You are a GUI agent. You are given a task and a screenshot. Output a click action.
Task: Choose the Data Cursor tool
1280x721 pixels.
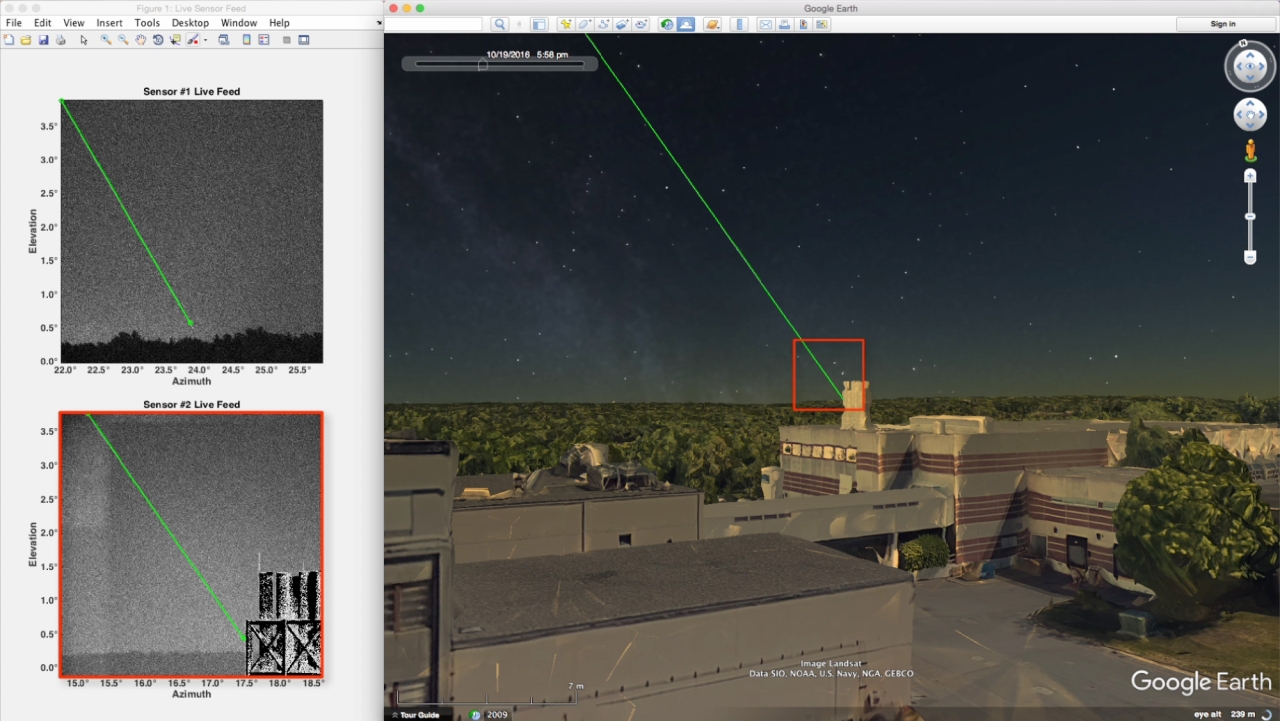(175, 40)
